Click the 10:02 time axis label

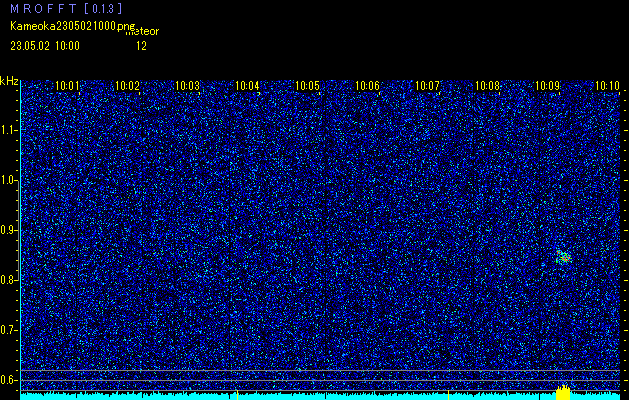coord(127,85)
